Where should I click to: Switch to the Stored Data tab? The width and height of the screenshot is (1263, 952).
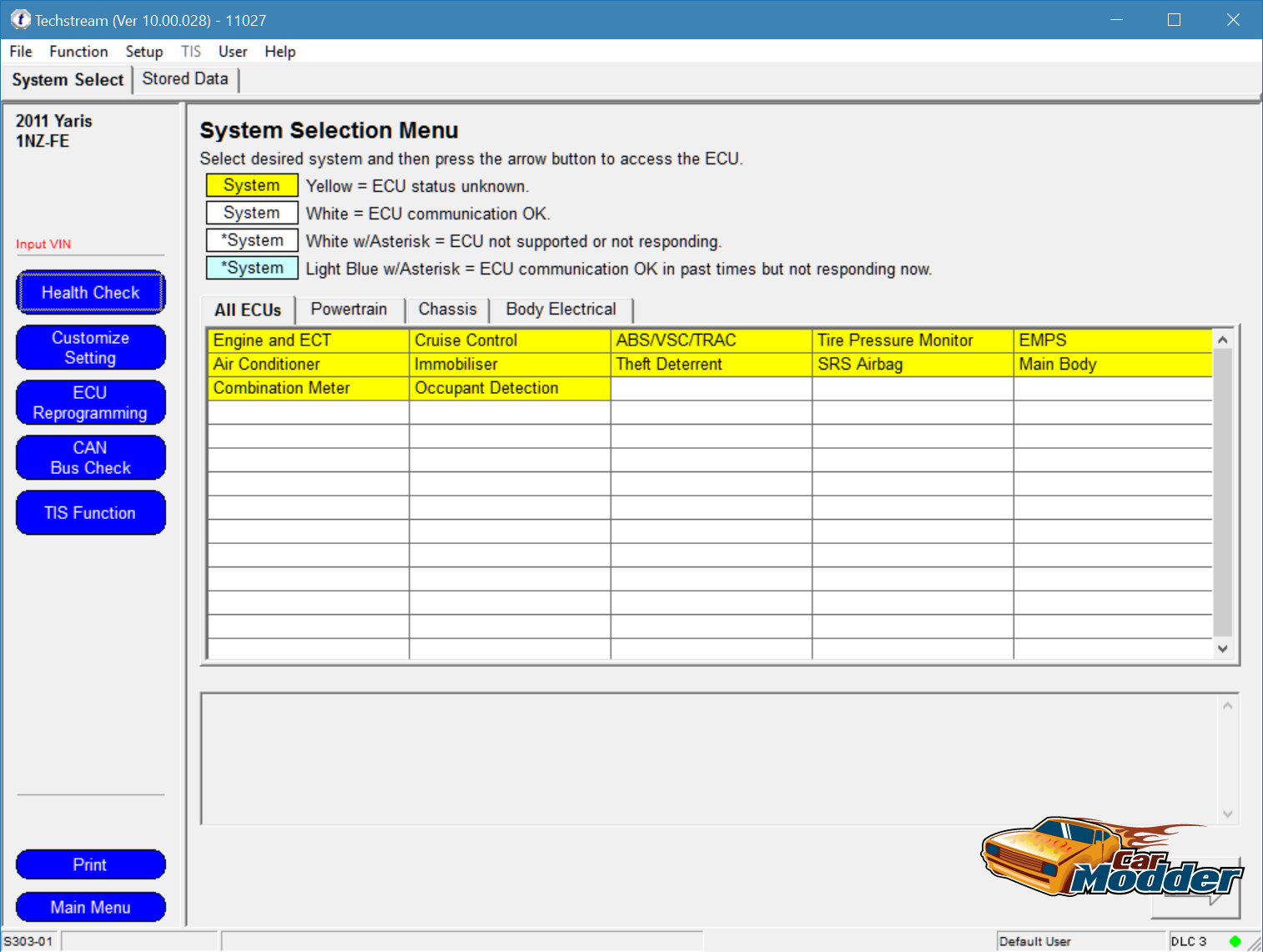coord(185,78)
